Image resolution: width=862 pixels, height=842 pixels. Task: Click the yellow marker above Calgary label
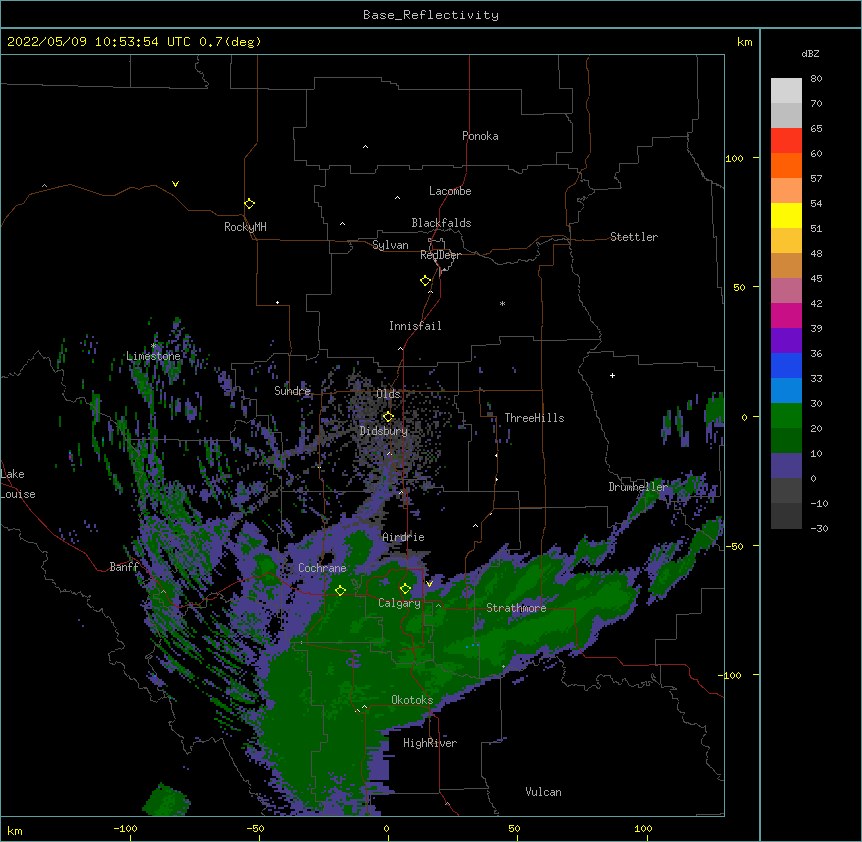pyautogui.click(x=405, y=589)
